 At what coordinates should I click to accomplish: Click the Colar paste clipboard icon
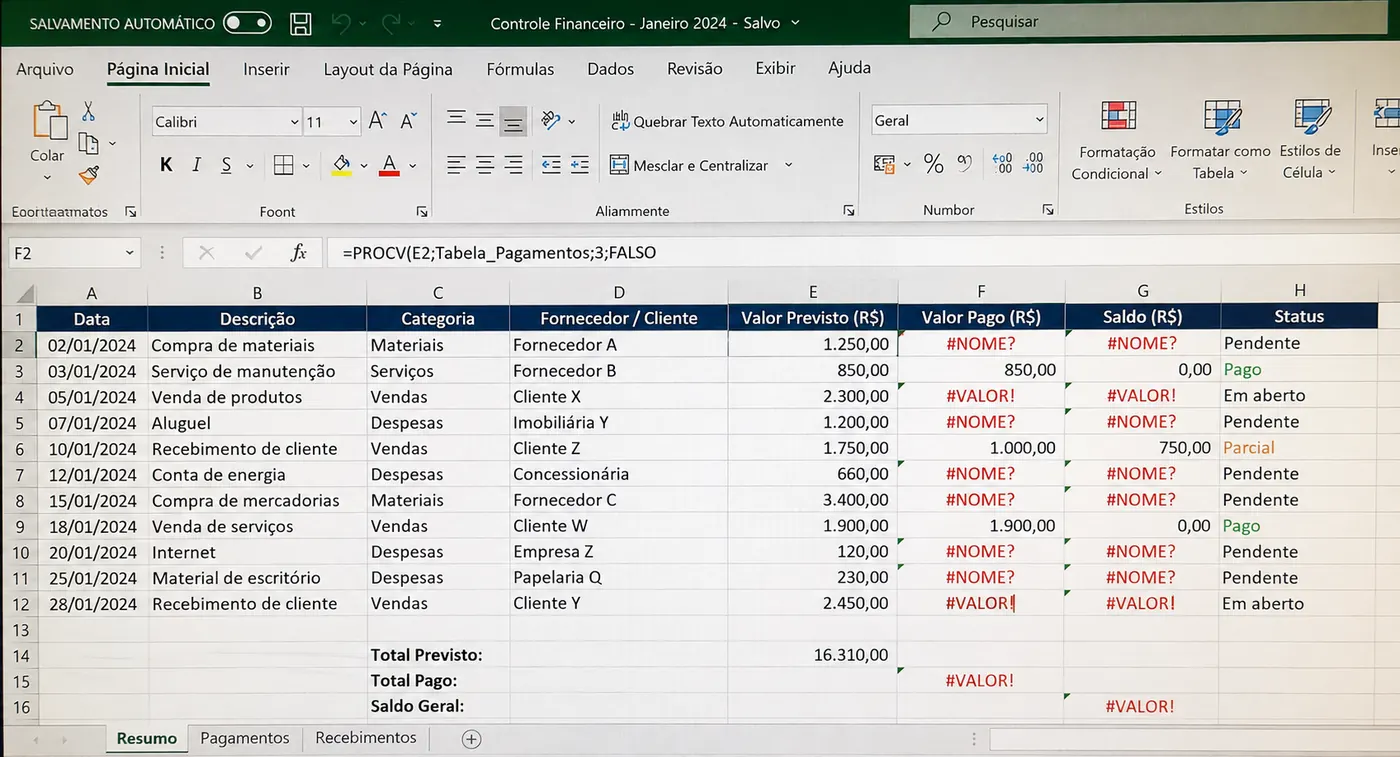48,121
